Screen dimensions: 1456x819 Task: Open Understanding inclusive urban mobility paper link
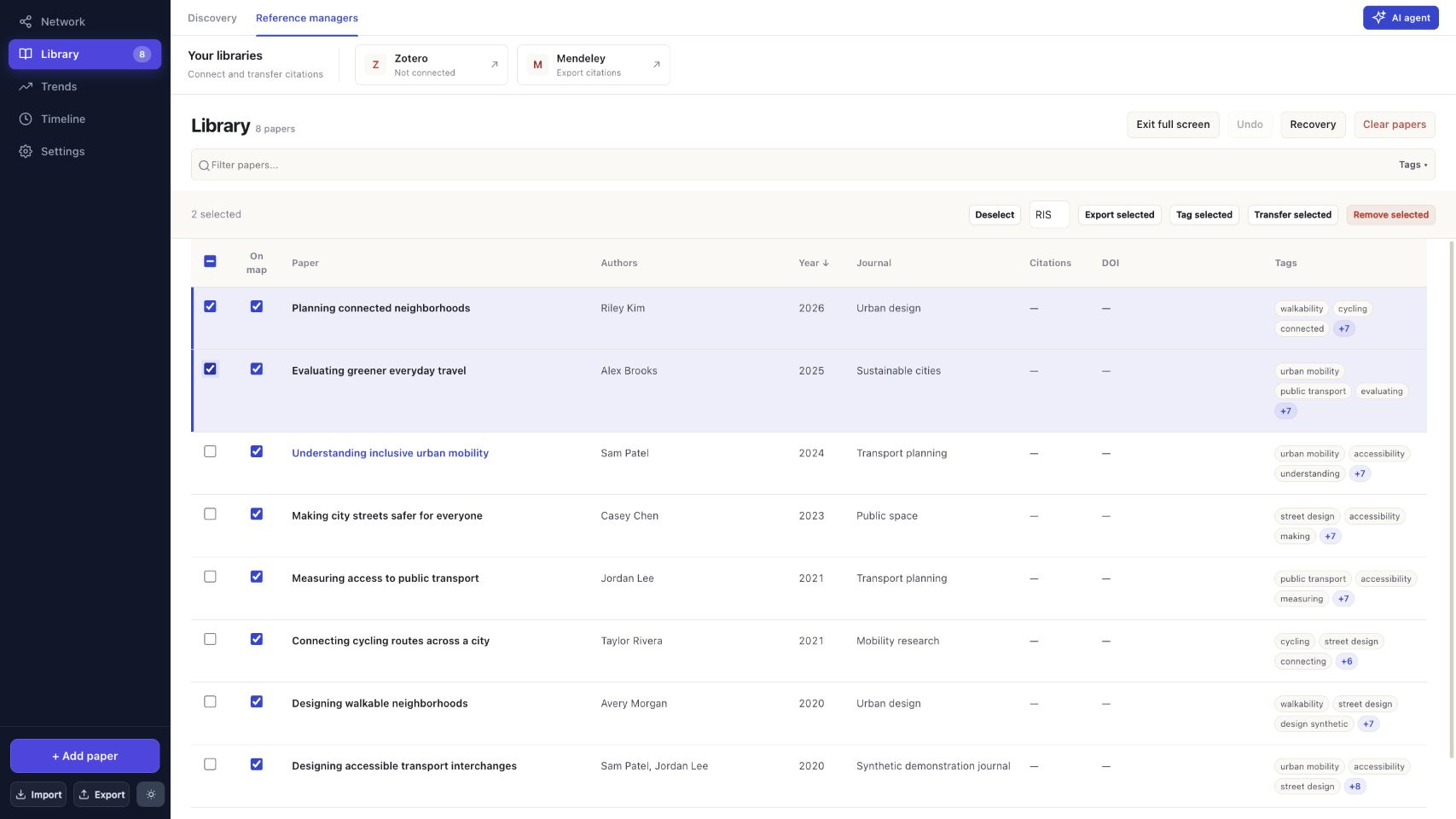tap(390, 453)
